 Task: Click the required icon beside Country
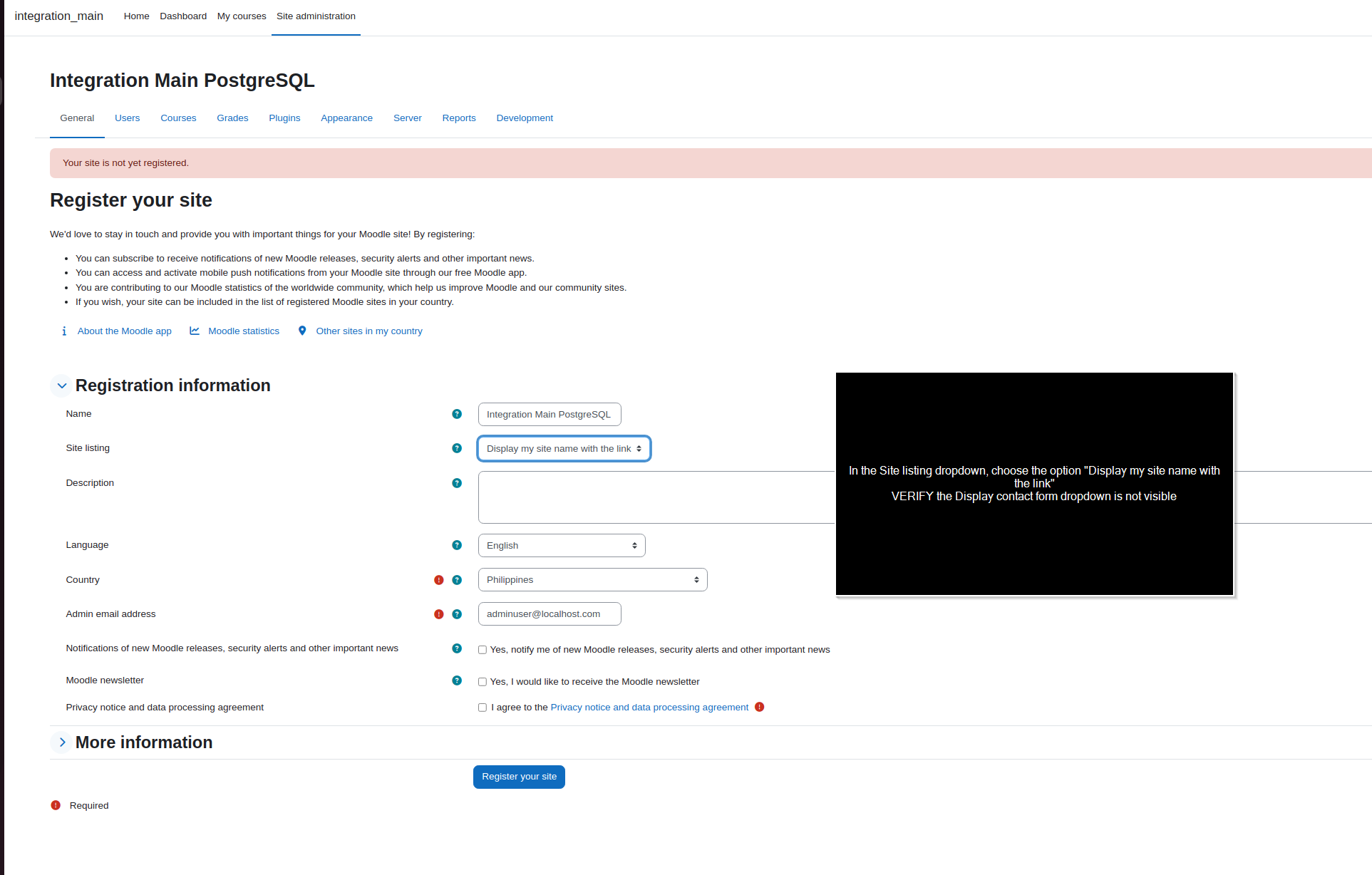click(x=439, y=580)
